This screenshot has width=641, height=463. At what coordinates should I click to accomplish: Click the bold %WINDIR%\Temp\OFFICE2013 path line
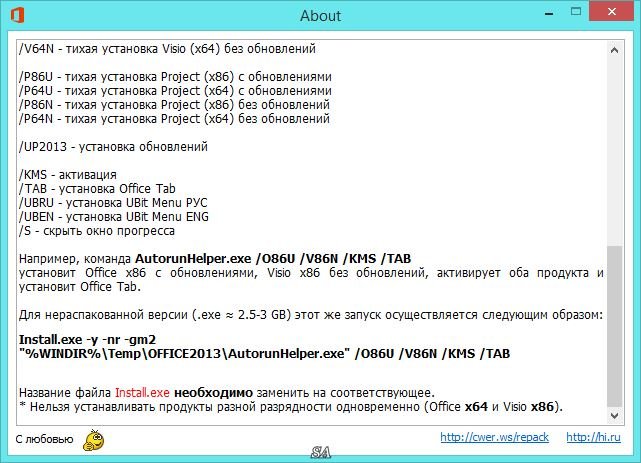pyautogui.click(x=264, y=353)
